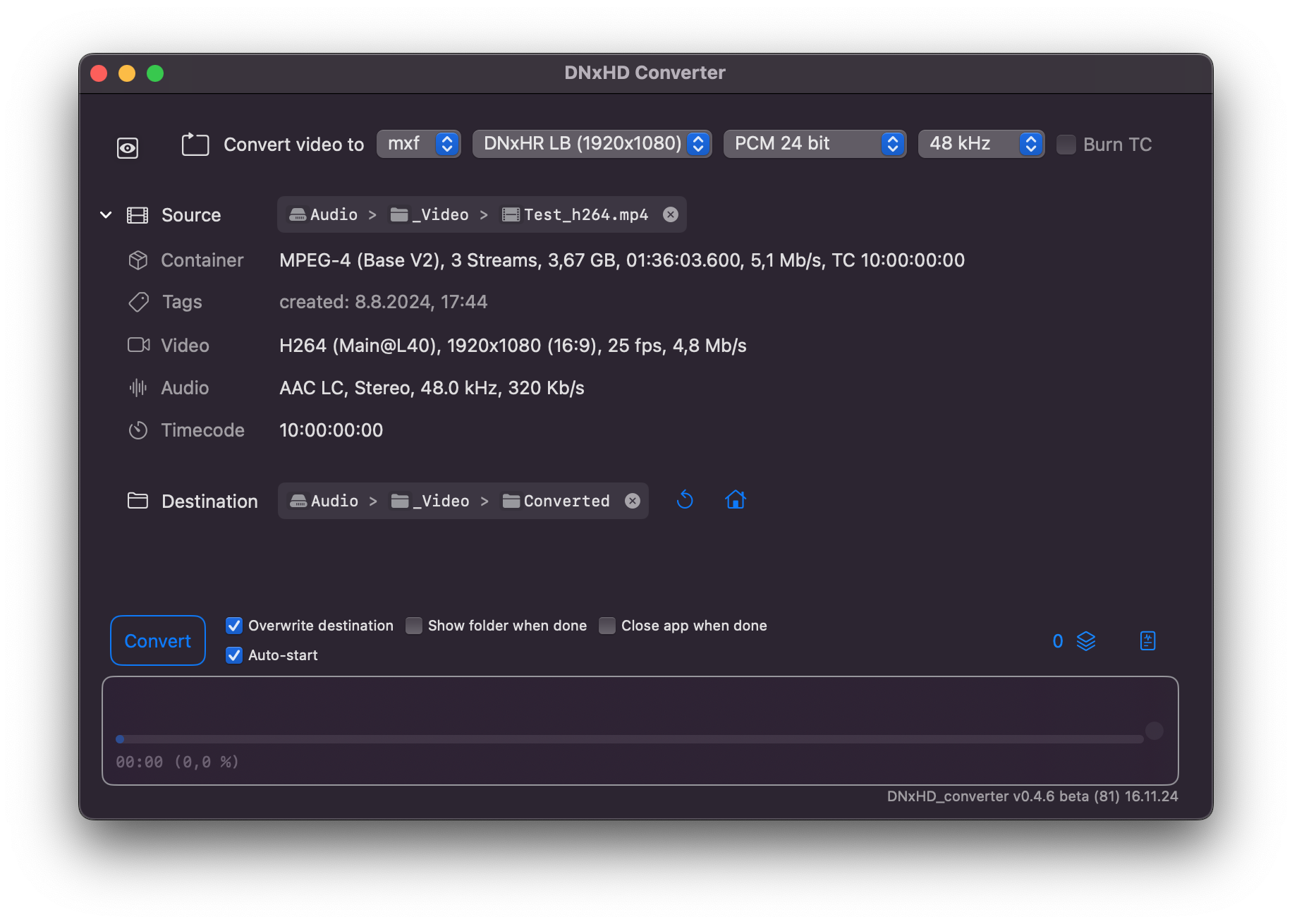The width and height of the screenshot is (1292, 924).
Task: Click the 10:00:00:00 timecode value
Action: 331,430
